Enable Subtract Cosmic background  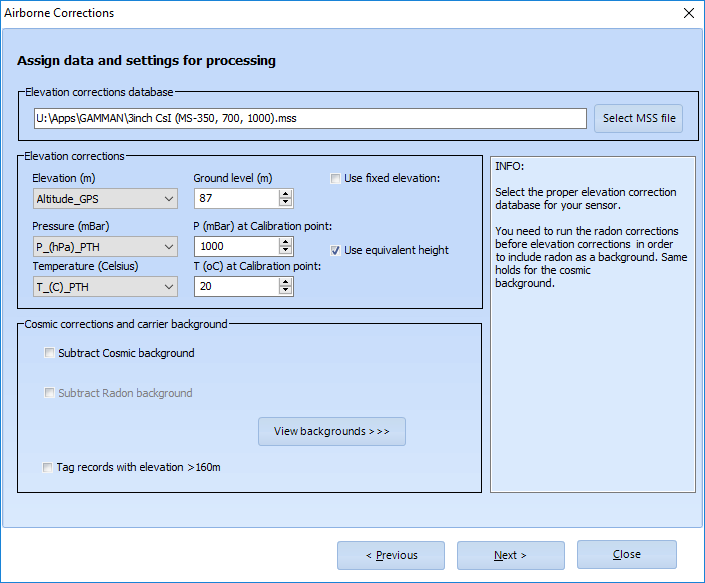pos(49,353)
